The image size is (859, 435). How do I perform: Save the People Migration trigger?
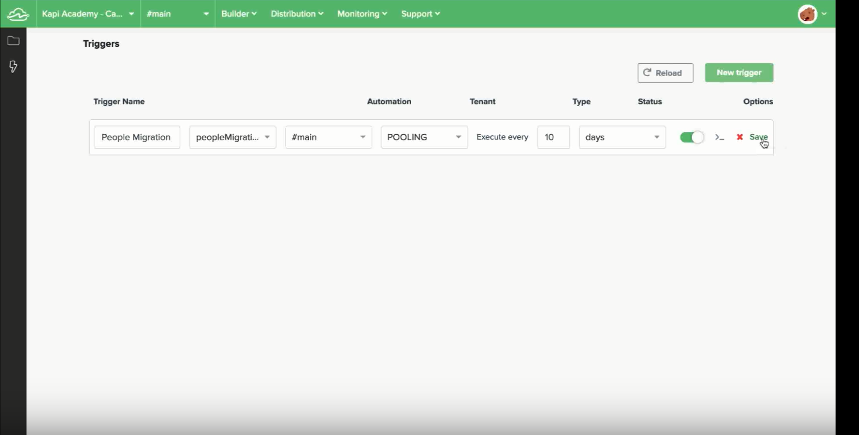pyautogui.click(x=759, y=137)
